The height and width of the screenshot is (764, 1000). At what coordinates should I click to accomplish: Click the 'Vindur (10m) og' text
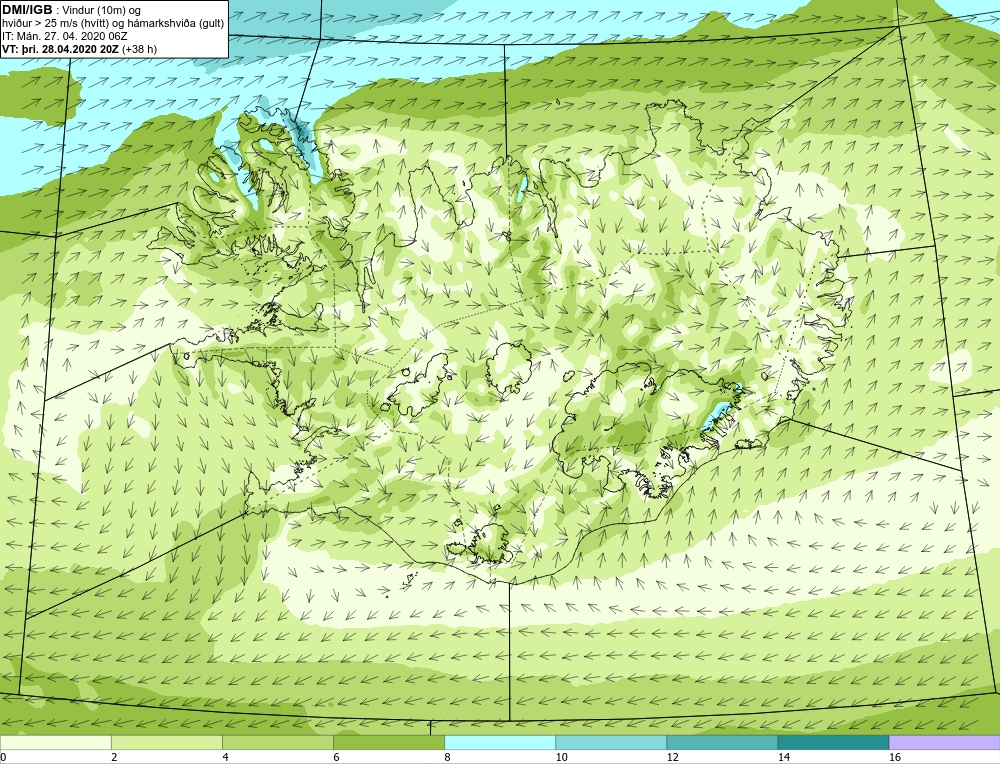[x=101, y=11]
